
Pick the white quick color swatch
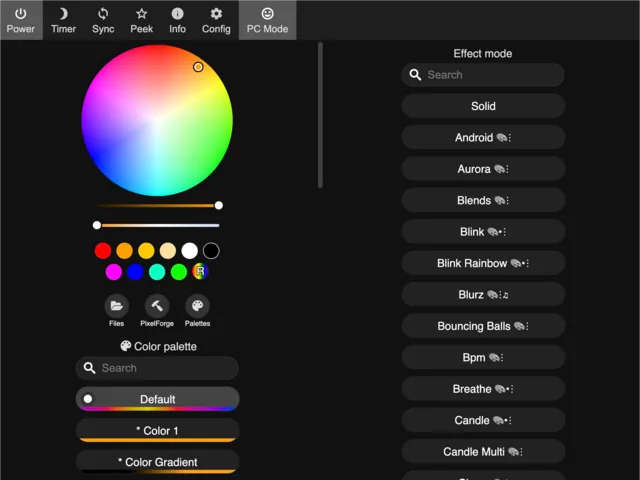click(189, 251)
